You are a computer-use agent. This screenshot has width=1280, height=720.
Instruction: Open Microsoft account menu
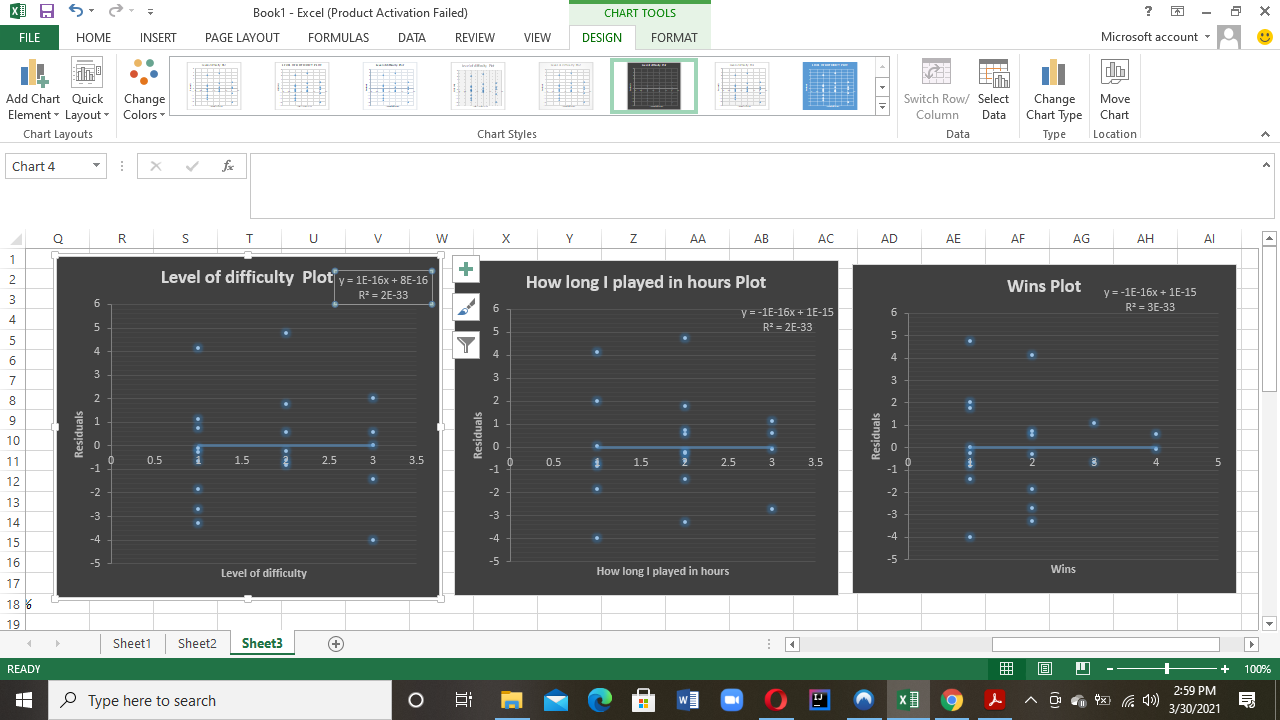(1155, 37)
